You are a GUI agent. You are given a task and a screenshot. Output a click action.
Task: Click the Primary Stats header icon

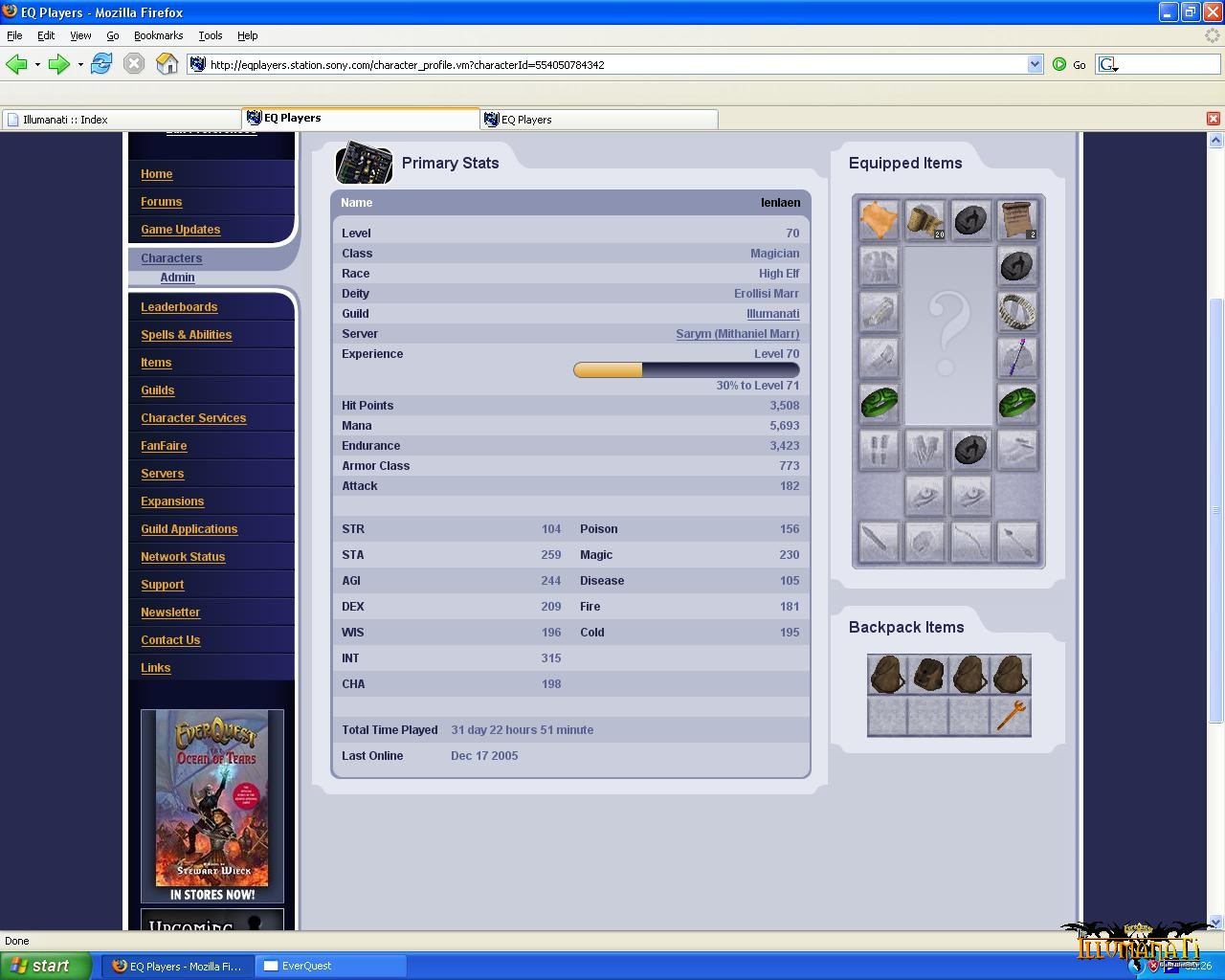tap(364, 164)
